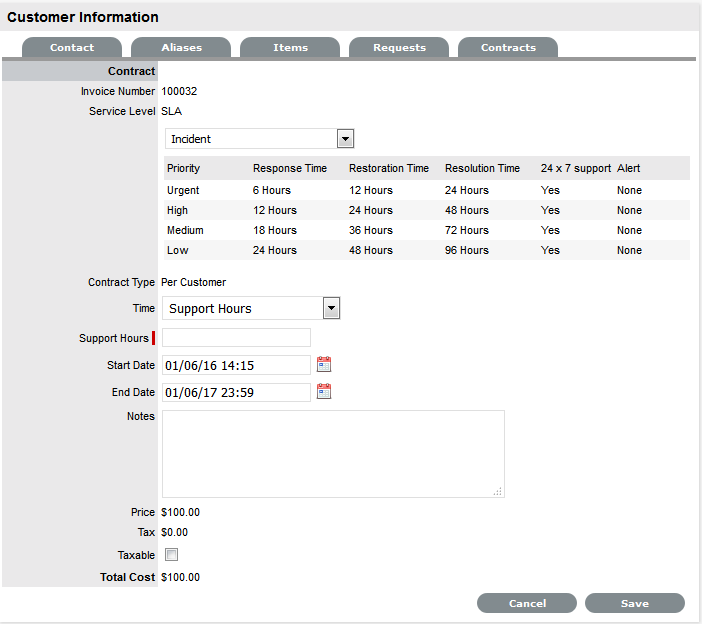The height and width of the screenshot is (624, 702).
Task: Enable the Taxable checkbox
Action: [171, 554]
